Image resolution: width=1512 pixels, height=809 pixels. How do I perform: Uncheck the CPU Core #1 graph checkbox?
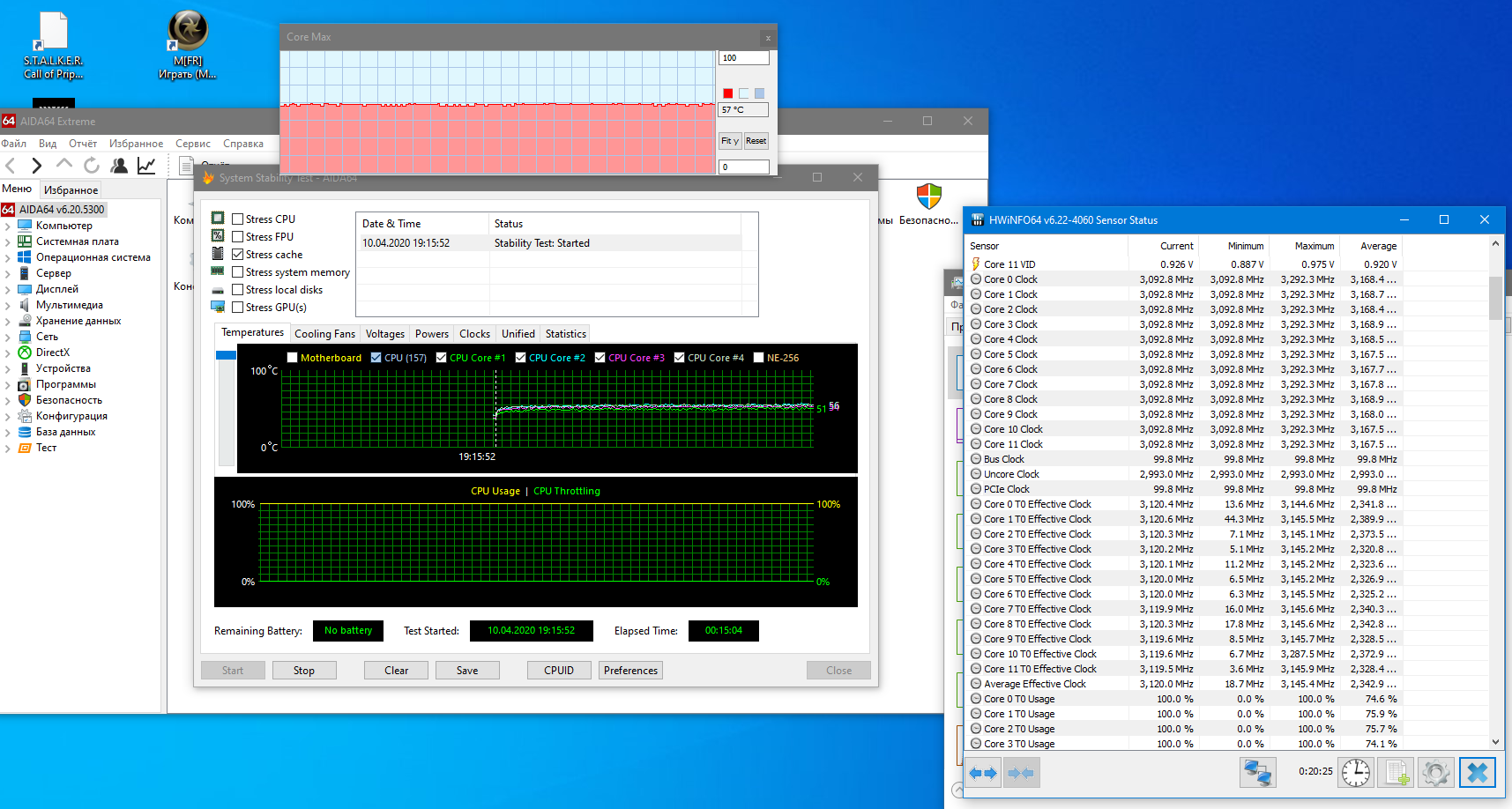coord(442,358)
